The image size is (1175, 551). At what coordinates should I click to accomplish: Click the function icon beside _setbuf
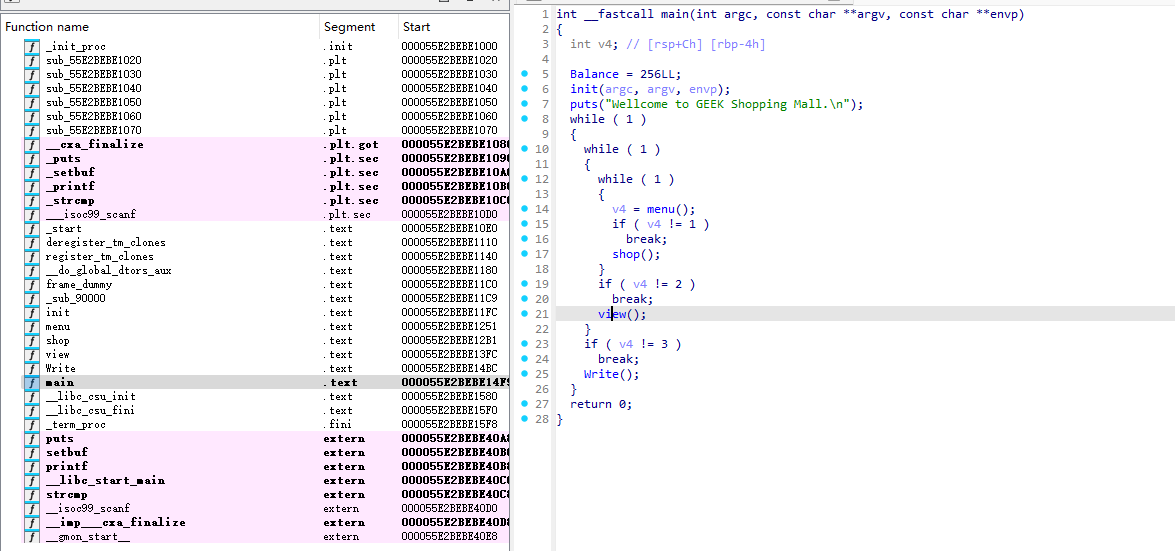(32, 172)
